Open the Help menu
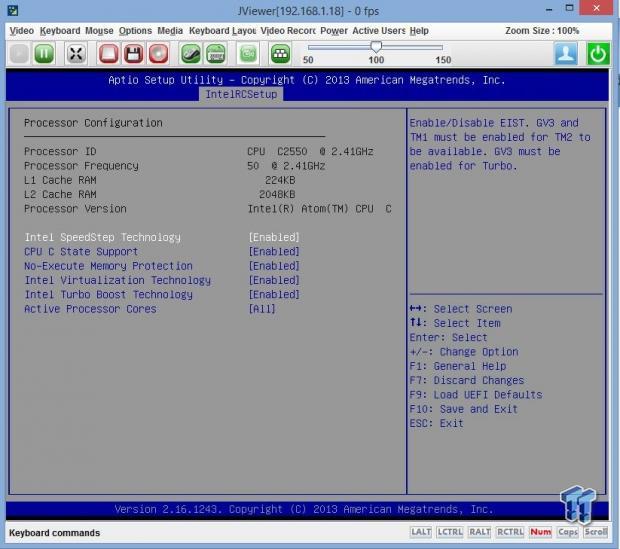The image size is (620, 549). click(x=419, y=31)
